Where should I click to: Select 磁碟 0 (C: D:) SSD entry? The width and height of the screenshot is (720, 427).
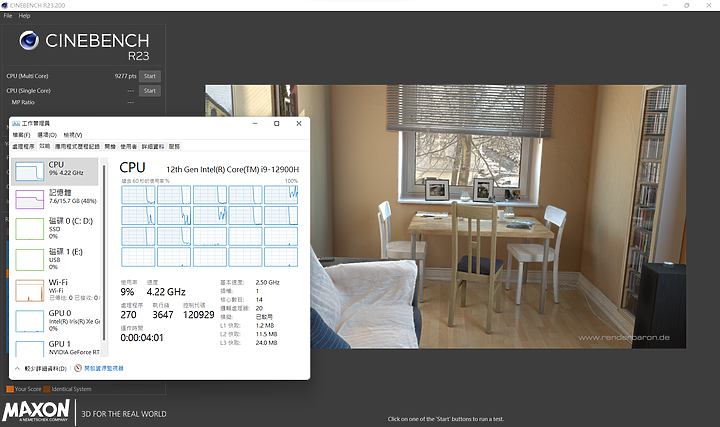[55, 228]
